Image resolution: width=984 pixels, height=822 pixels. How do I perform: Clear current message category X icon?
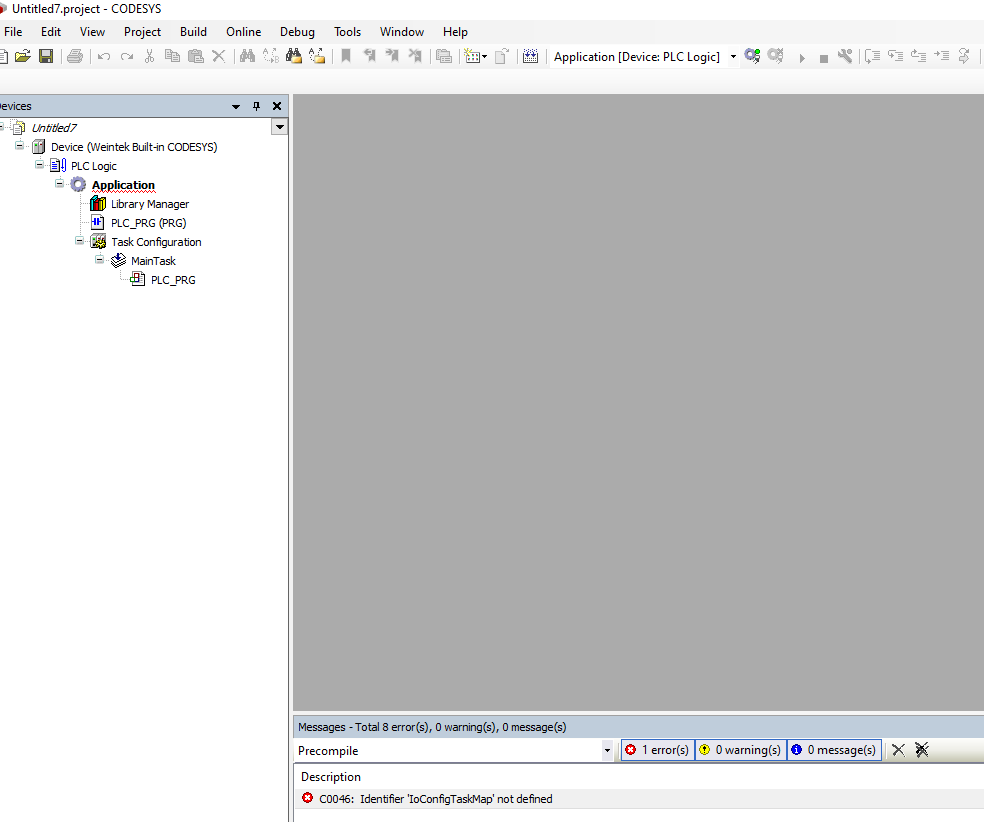point(899,750)
